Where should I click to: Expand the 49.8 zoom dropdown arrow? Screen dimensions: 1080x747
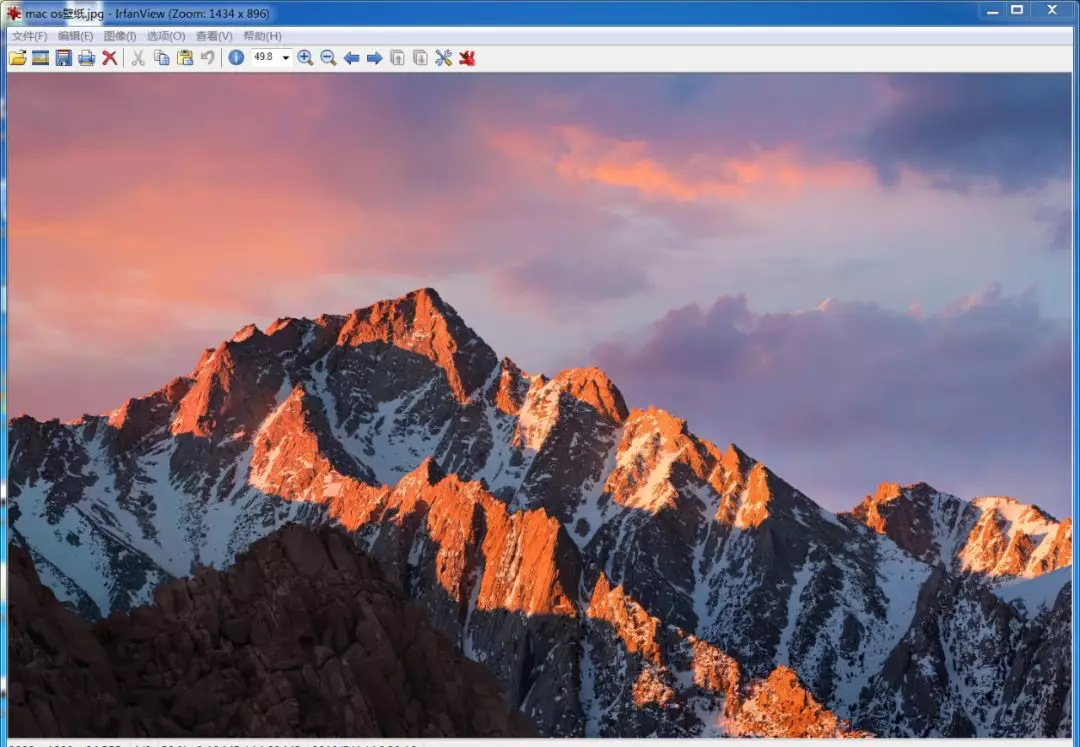(286, 58)
